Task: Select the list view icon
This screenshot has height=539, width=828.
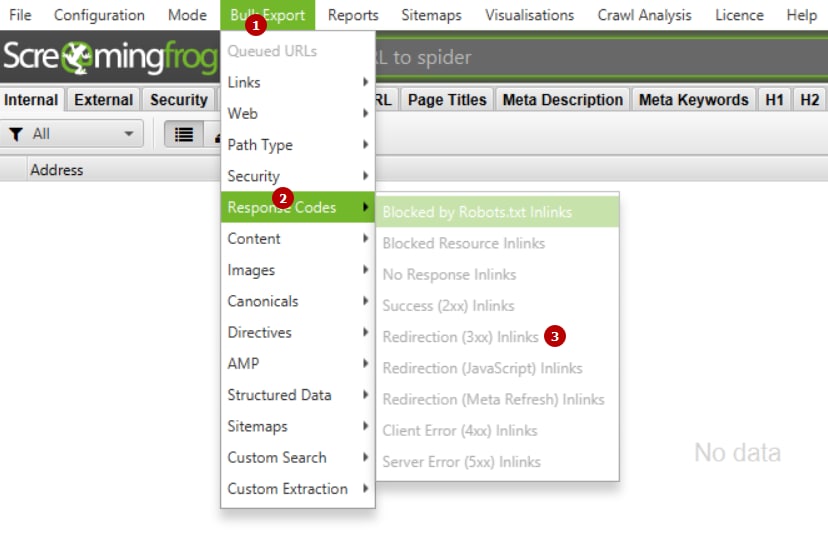Action: coord(184,135)
